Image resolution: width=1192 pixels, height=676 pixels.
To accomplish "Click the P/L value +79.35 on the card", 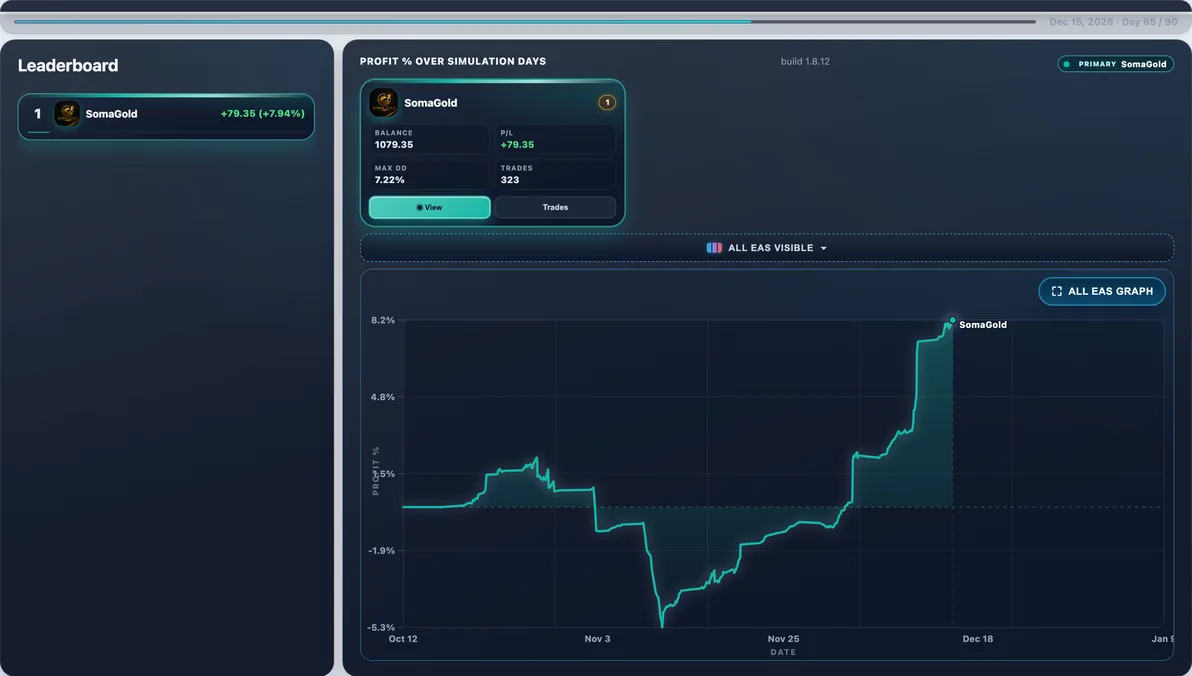I will click(x=517, y=144).
